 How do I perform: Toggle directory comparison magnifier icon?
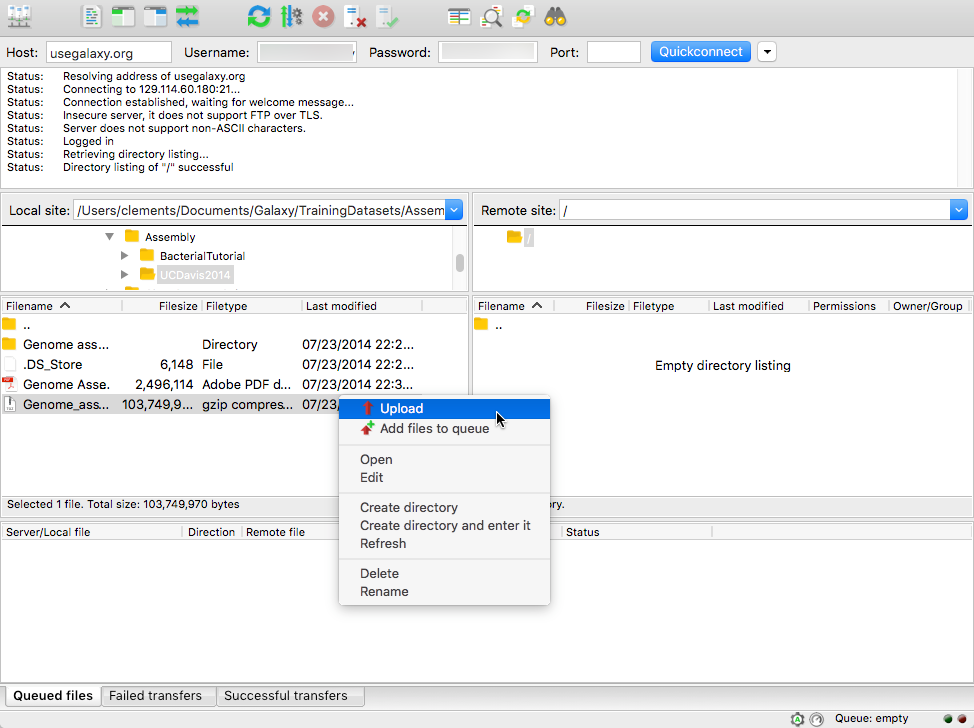[491, 17]
